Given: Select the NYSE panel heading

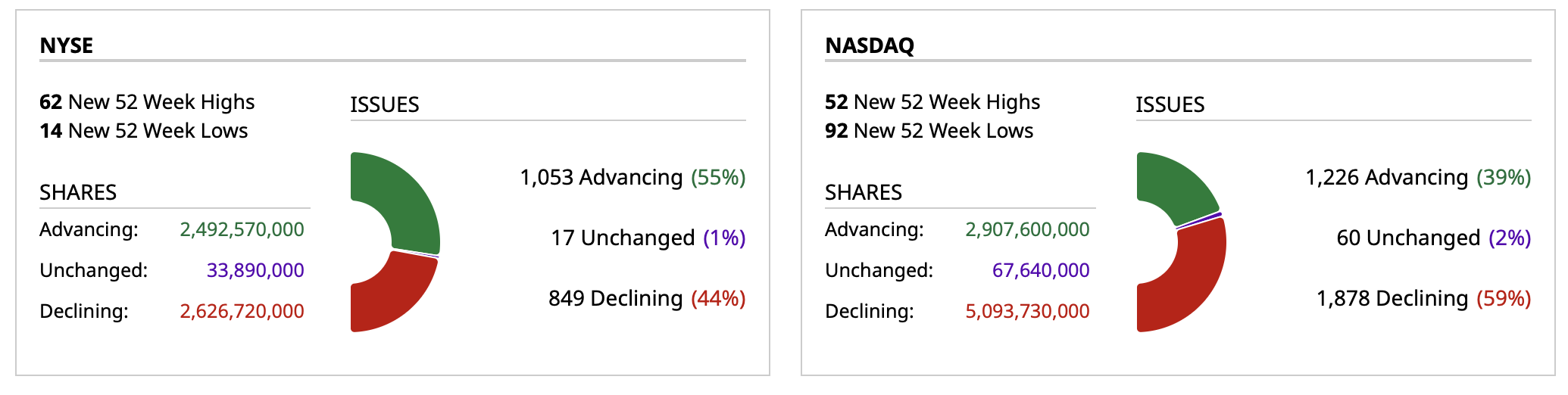Looking at the screenshot, I should tap(67, 45).
